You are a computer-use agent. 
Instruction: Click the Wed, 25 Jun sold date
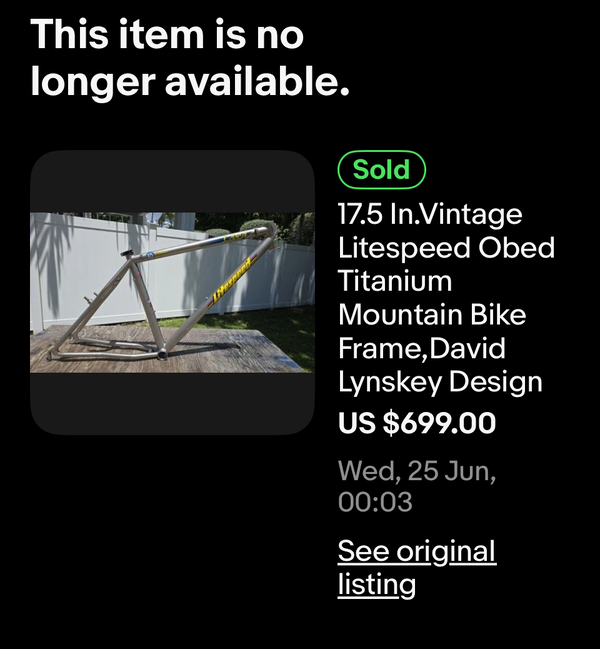[x=417, y=471]
